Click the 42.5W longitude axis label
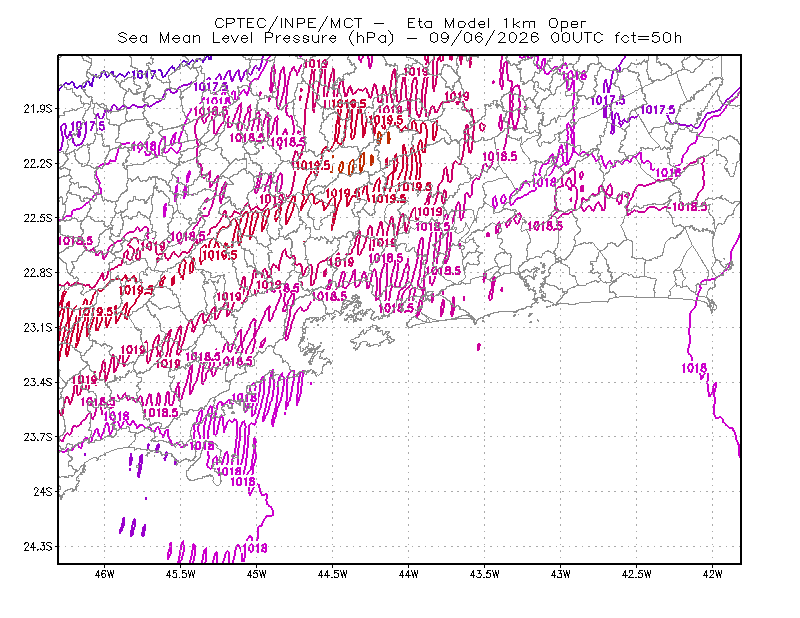800x618 pixels. [x=637, y=574]
